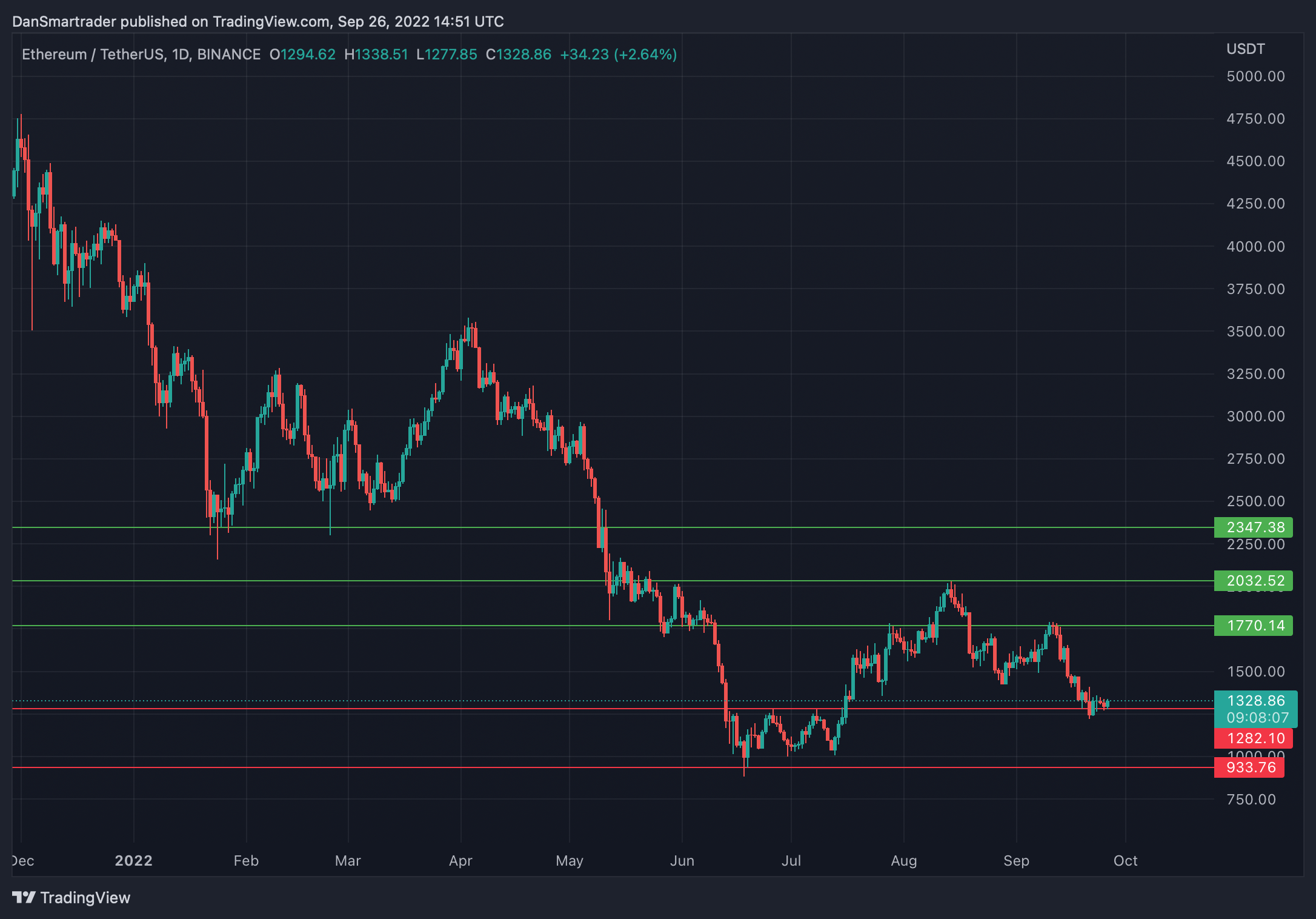The height and width of the screenshot is (919, 1316).
Task: Click the TradingView logo icon
Action: pos(24,897)
